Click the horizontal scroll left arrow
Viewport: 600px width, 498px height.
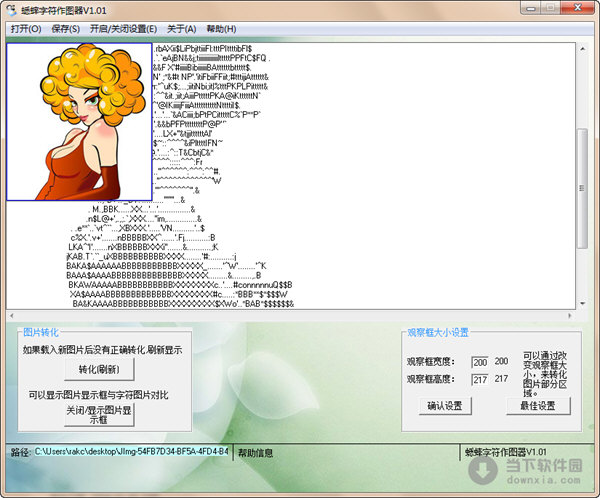(12, 316)
